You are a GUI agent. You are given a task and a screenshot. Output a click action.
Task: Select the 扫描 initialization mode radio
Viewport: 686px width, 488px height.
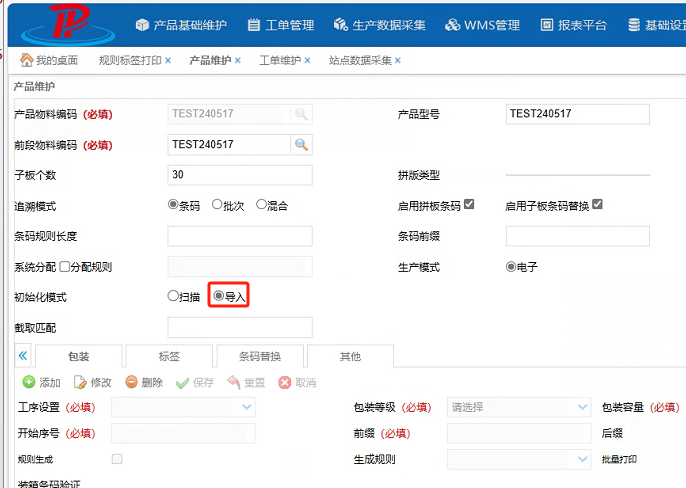pyautogui.click(x=173, y=296)
